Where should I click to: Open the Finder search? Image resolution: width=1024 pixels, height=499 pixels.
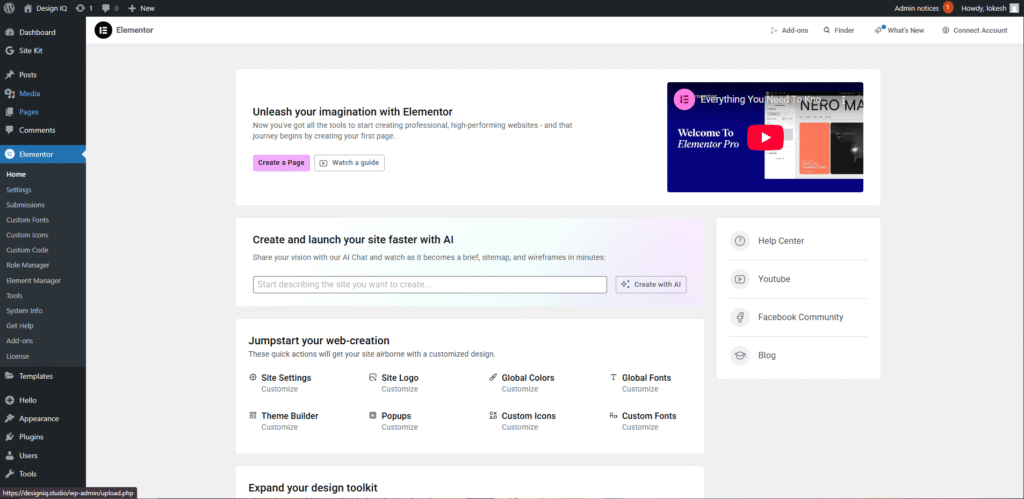click(x=839, y=30)
